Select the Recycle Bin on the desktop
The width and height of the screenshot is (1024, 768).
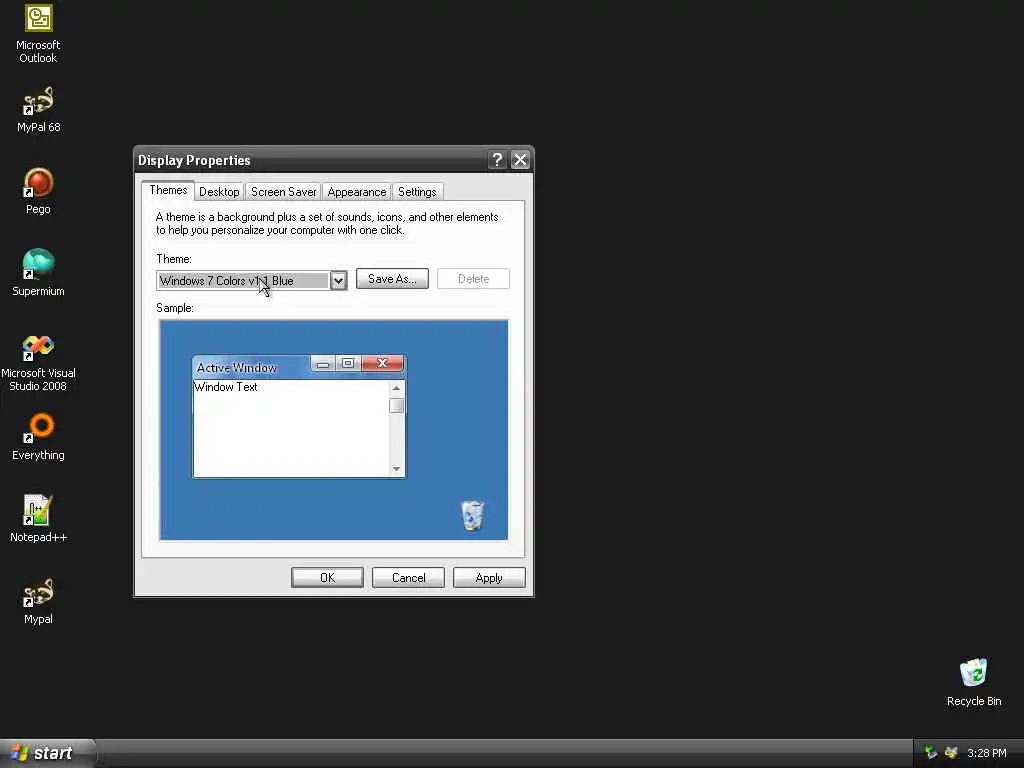[x=974, y=682]
